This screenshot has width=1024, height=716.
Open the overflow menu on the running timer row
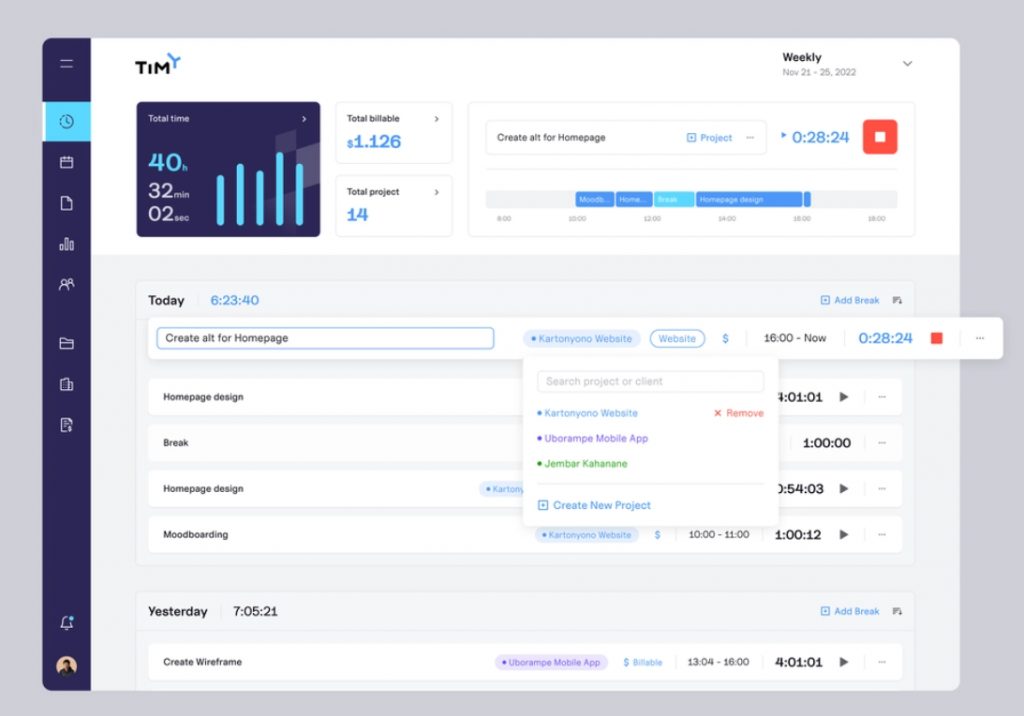coord(980,338)
